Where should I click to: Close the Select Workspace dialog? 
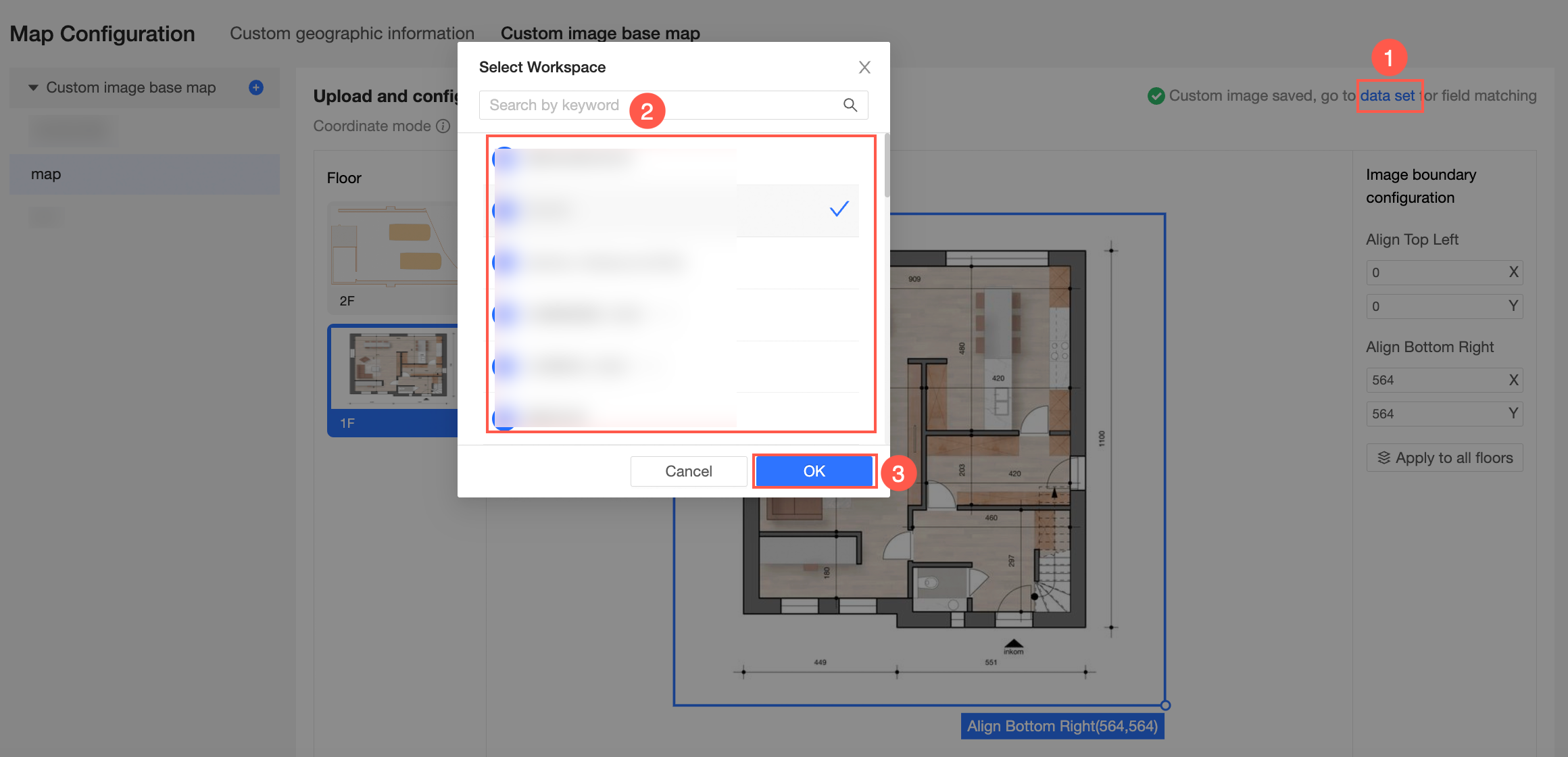tap(864, 67)
